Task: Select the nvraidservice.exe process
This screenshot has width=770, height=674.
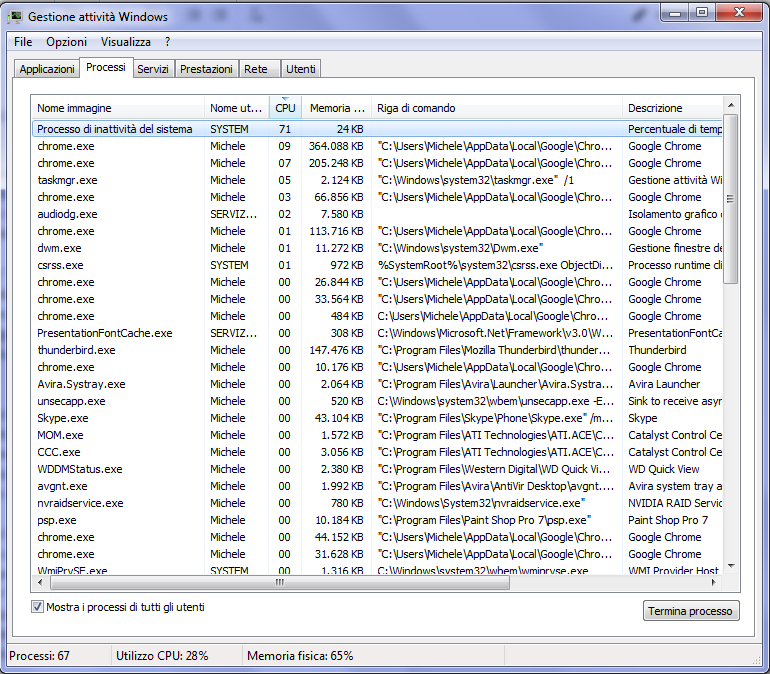Action: pyautogui.click(x=377, y=503)
